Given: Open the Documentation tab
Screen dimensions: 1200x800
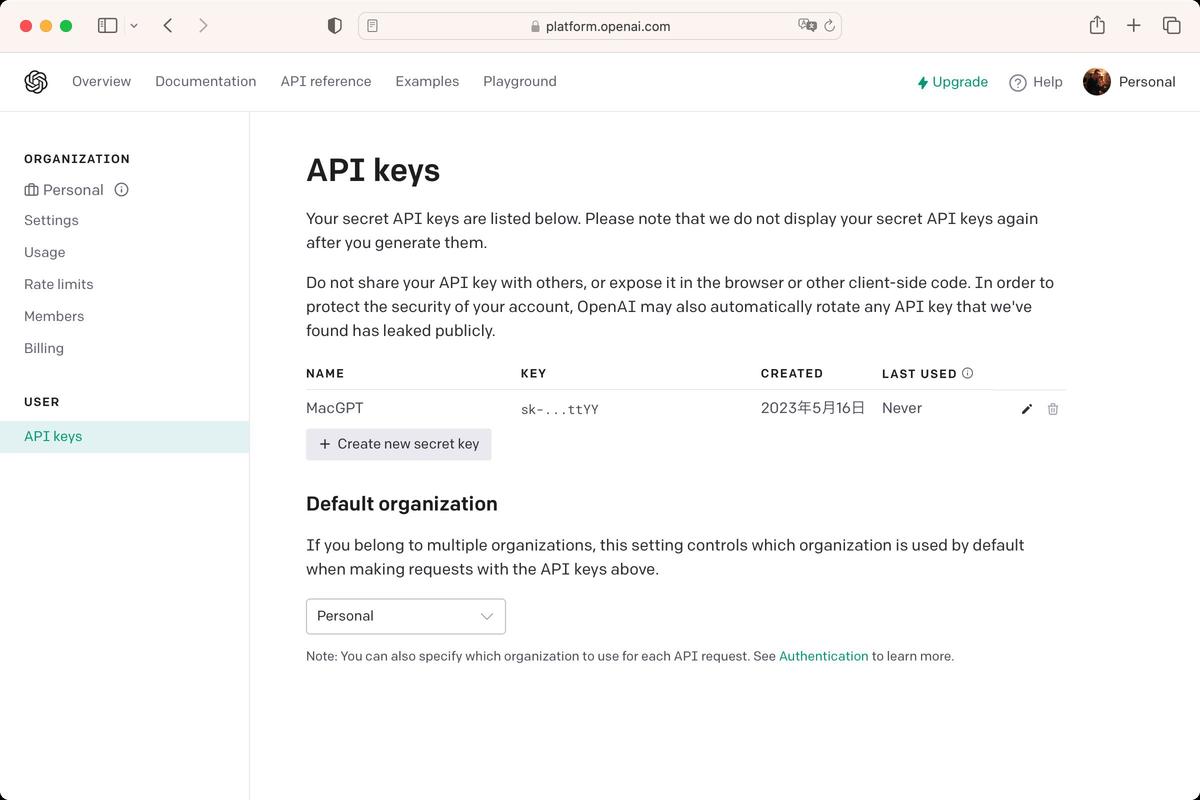Looking at the screenshot, I should click(x=205, y=82).
